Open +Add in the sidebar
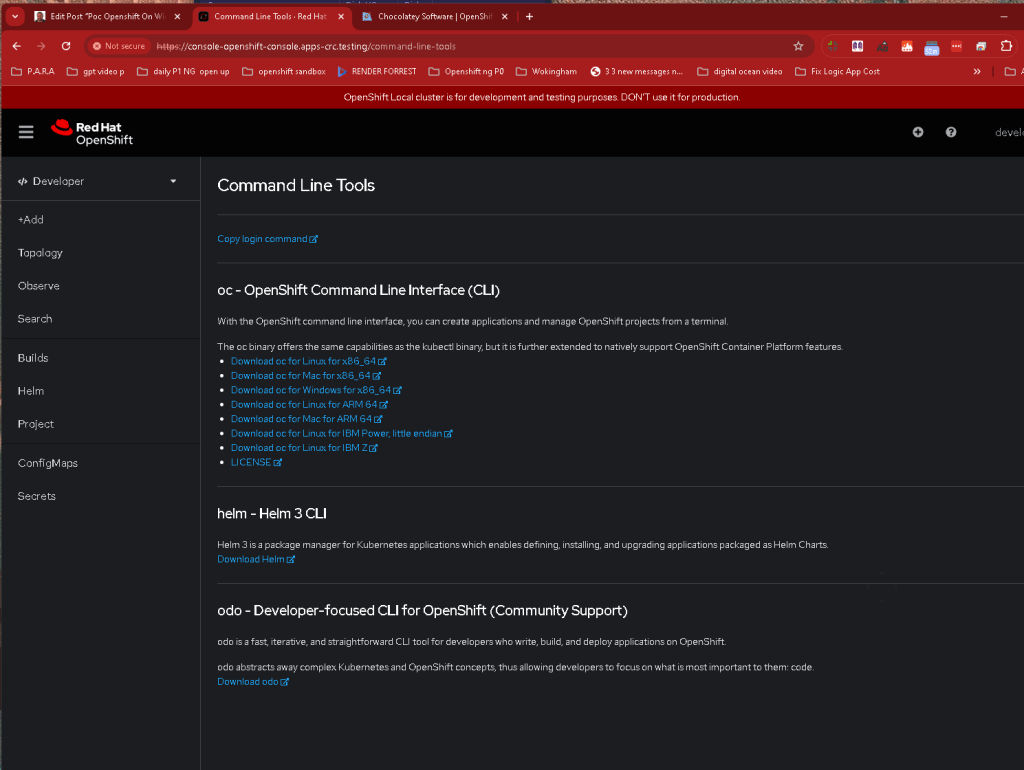This screenshot has width=1024, height=770. [x=31, y=219]
